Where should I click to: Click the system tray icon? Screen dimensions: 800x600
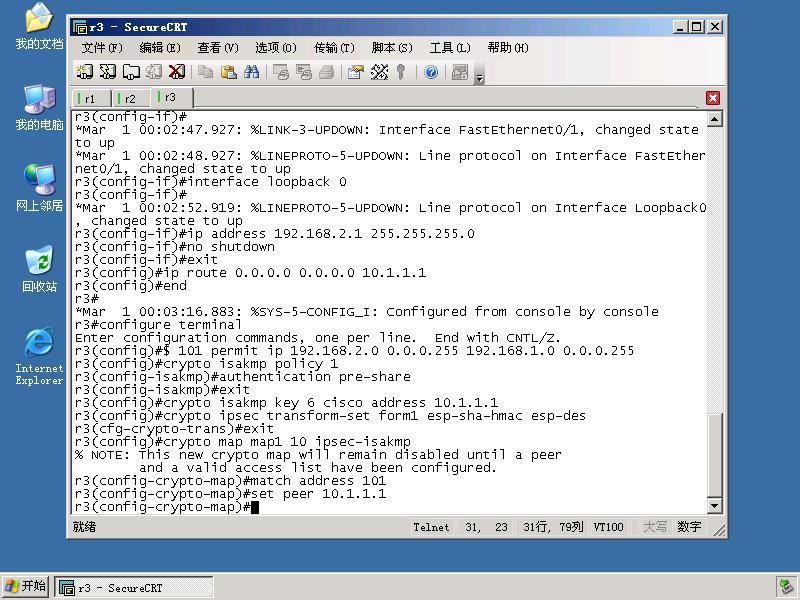(786, 586)
